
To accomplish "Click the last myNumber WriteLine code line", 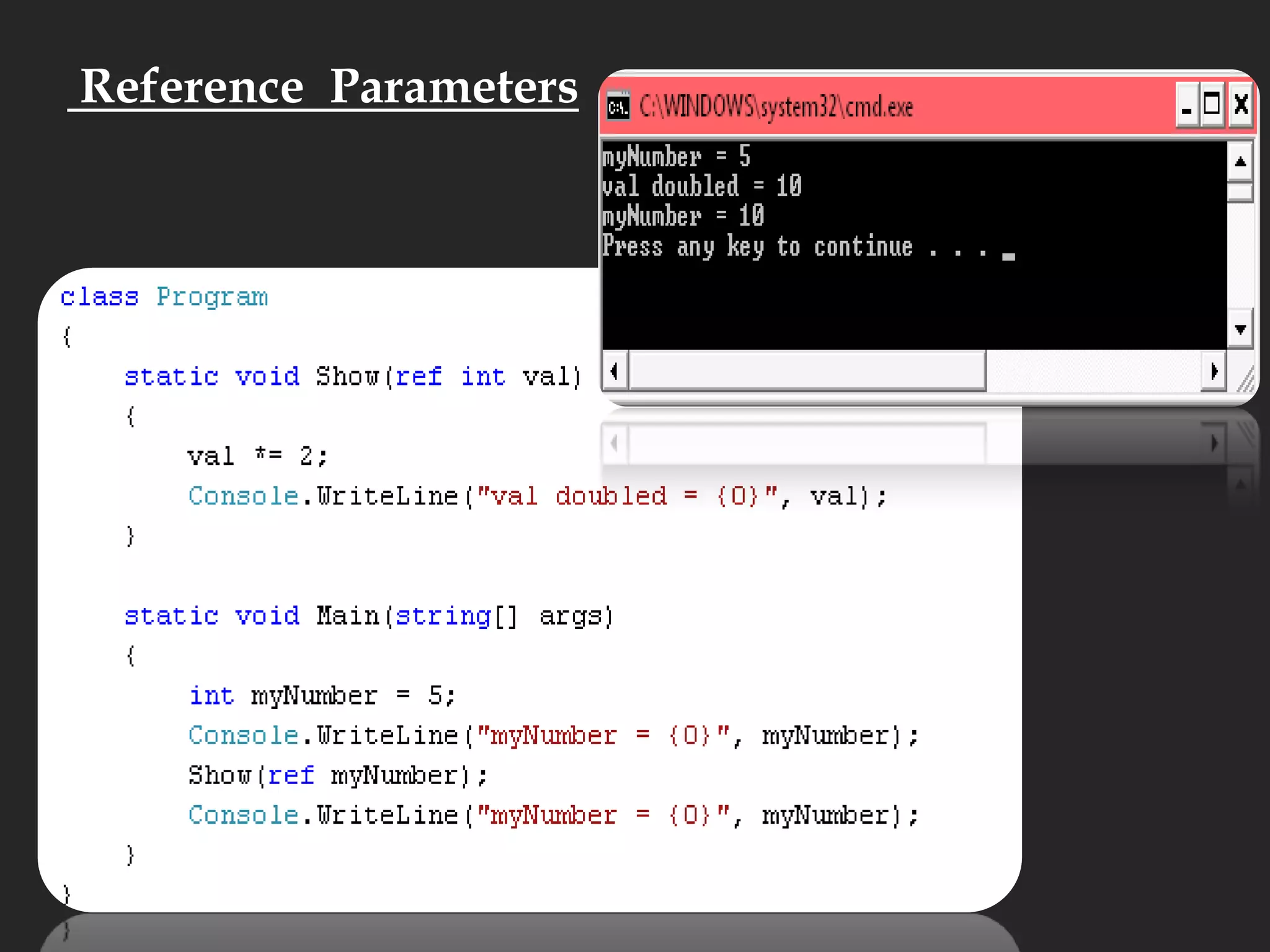I will pos(554,815).
